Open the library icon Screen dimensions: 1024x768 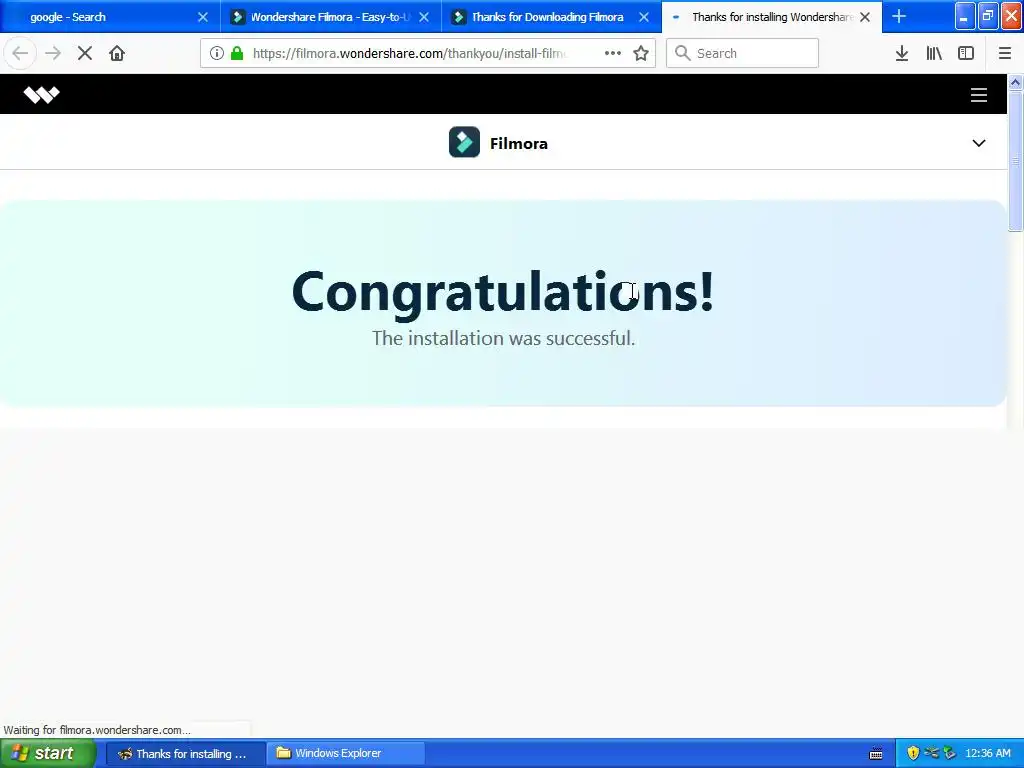pyautogui.click(x=934, y=54)
